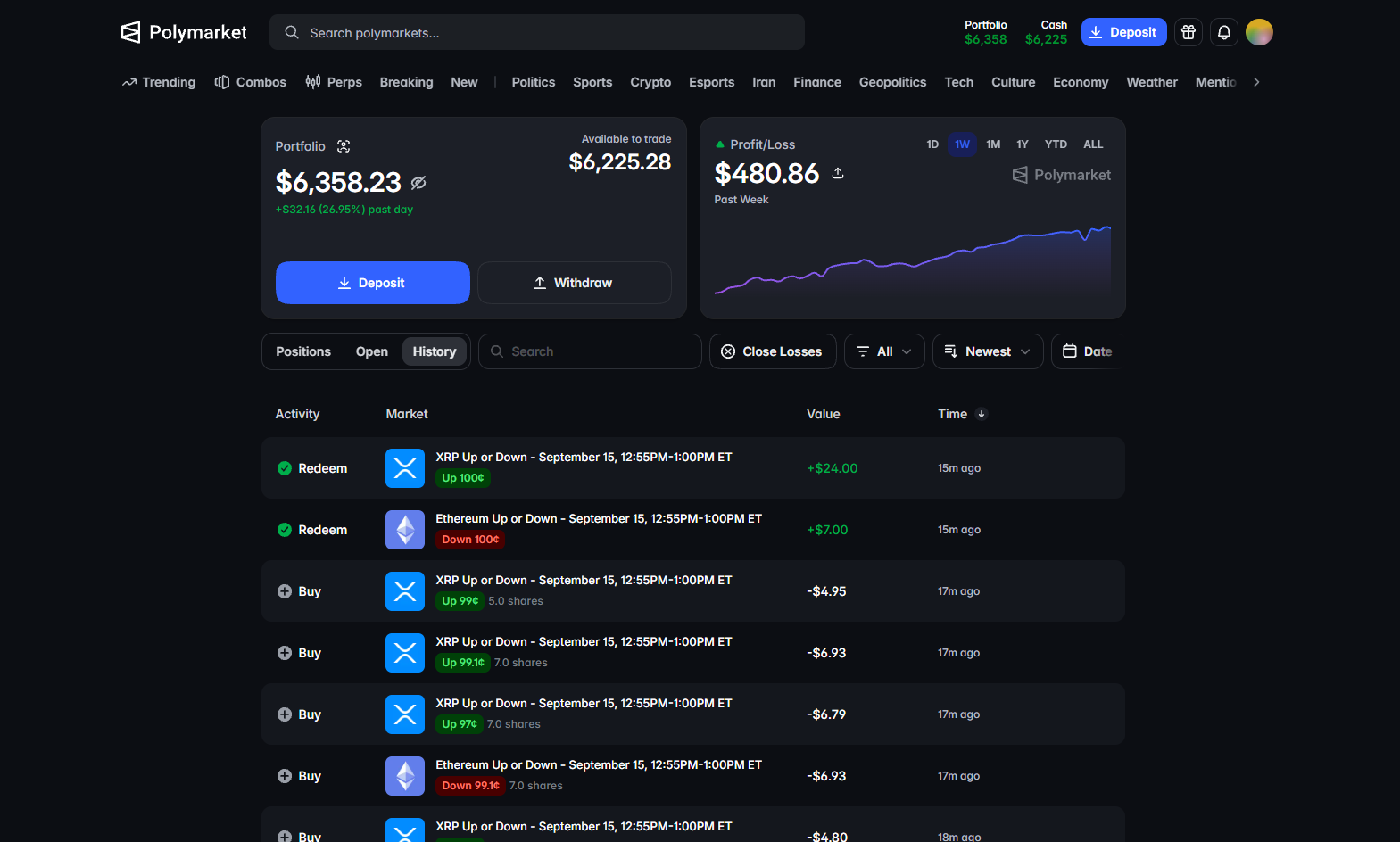Click the header Cash $6,225 link

pos(1047,32)
